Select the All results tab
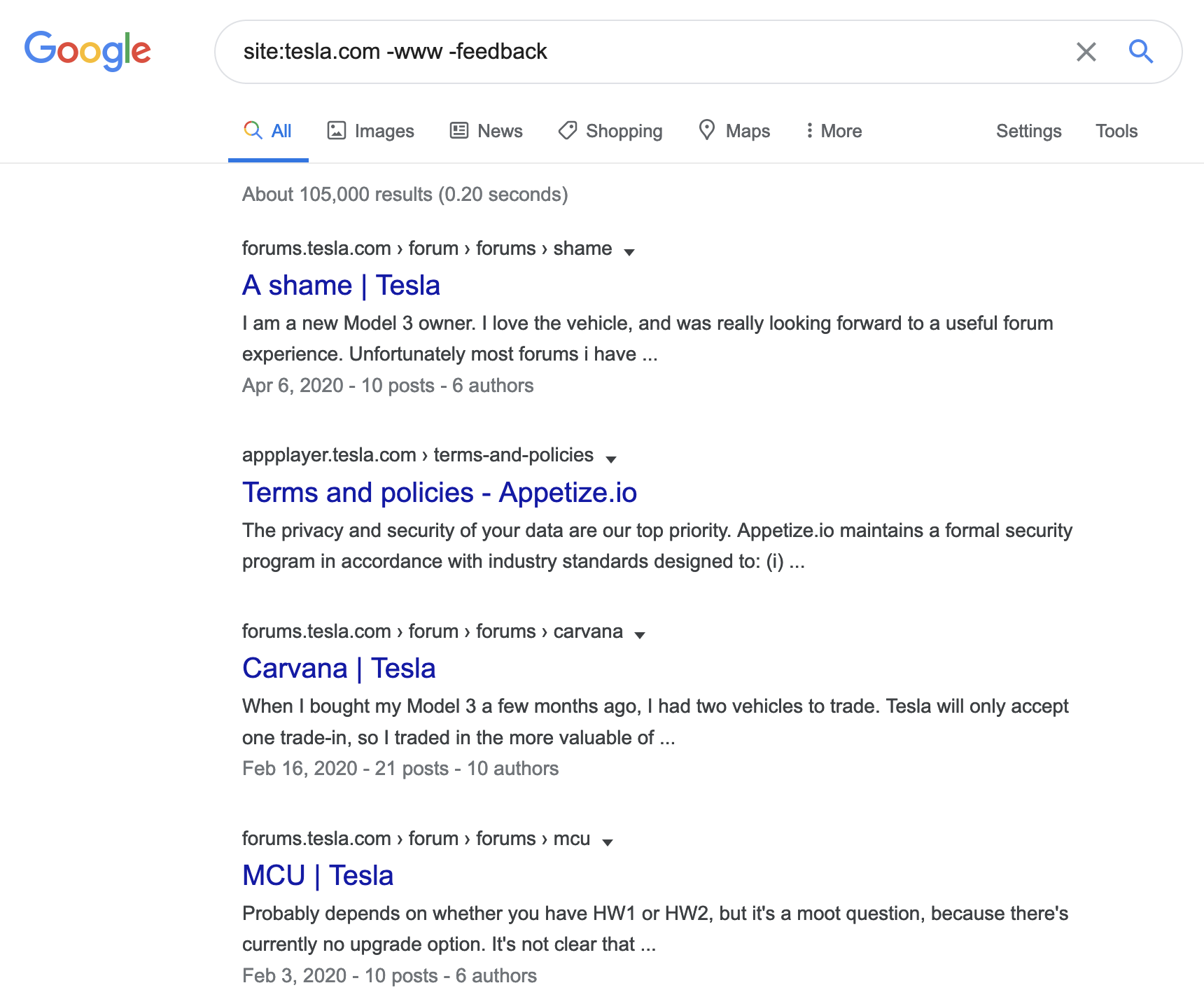 (x=268, y=131)
